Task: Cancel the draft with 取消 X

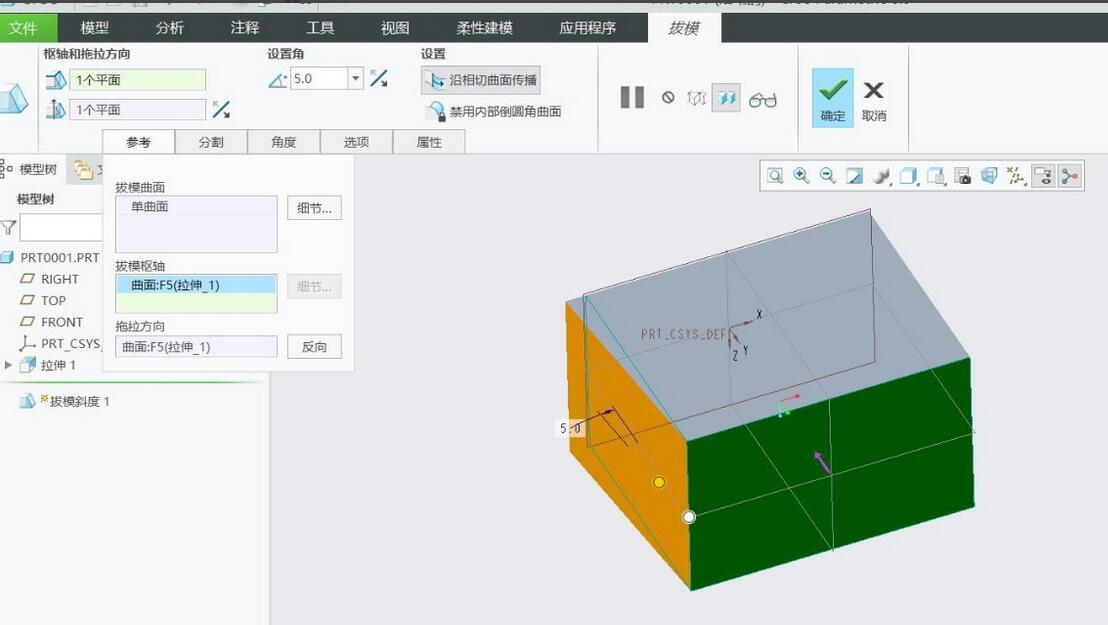Action: pyautogui.click(x=874, y=99)
